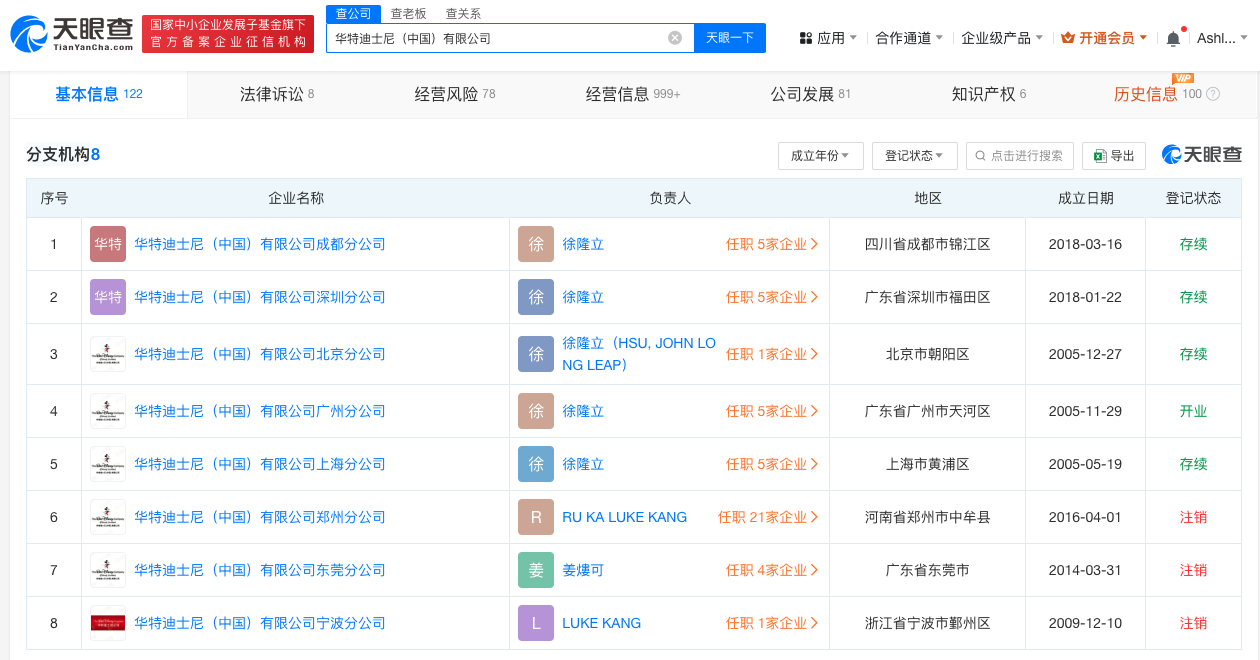
Task: Expand the 登记状态 filter dropdown
Action: coord(914,156)
